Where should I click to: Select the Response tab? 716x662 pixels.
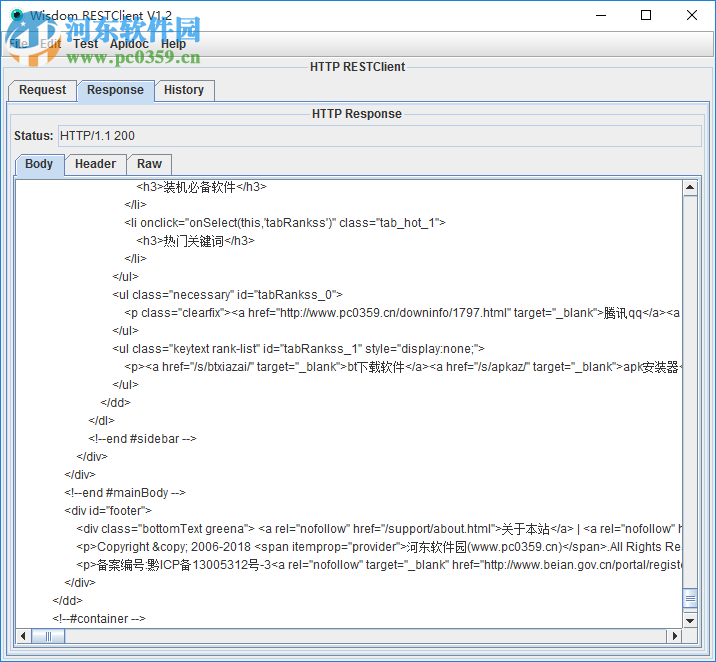[115, 90]
